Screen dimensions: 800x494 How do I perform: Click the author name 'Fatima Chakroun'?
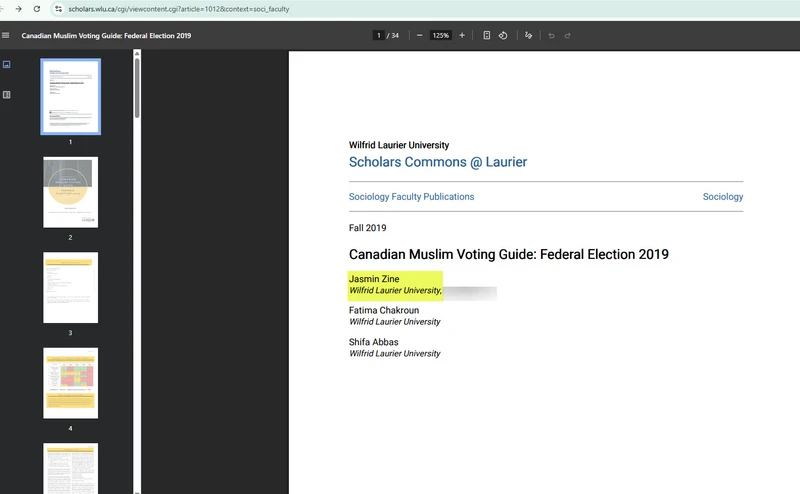point(384,310)
